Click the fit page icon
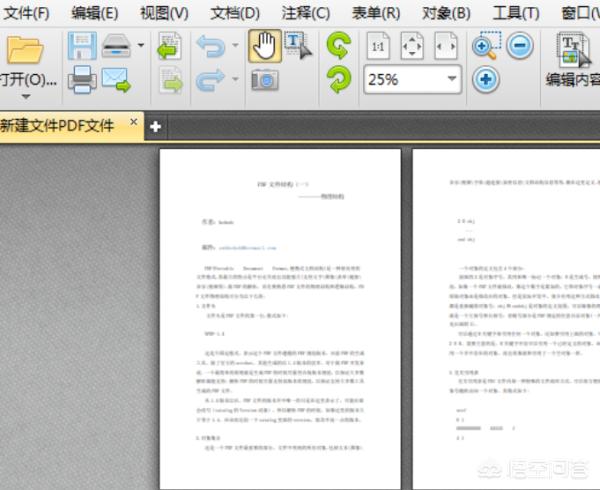 [412, 46]
